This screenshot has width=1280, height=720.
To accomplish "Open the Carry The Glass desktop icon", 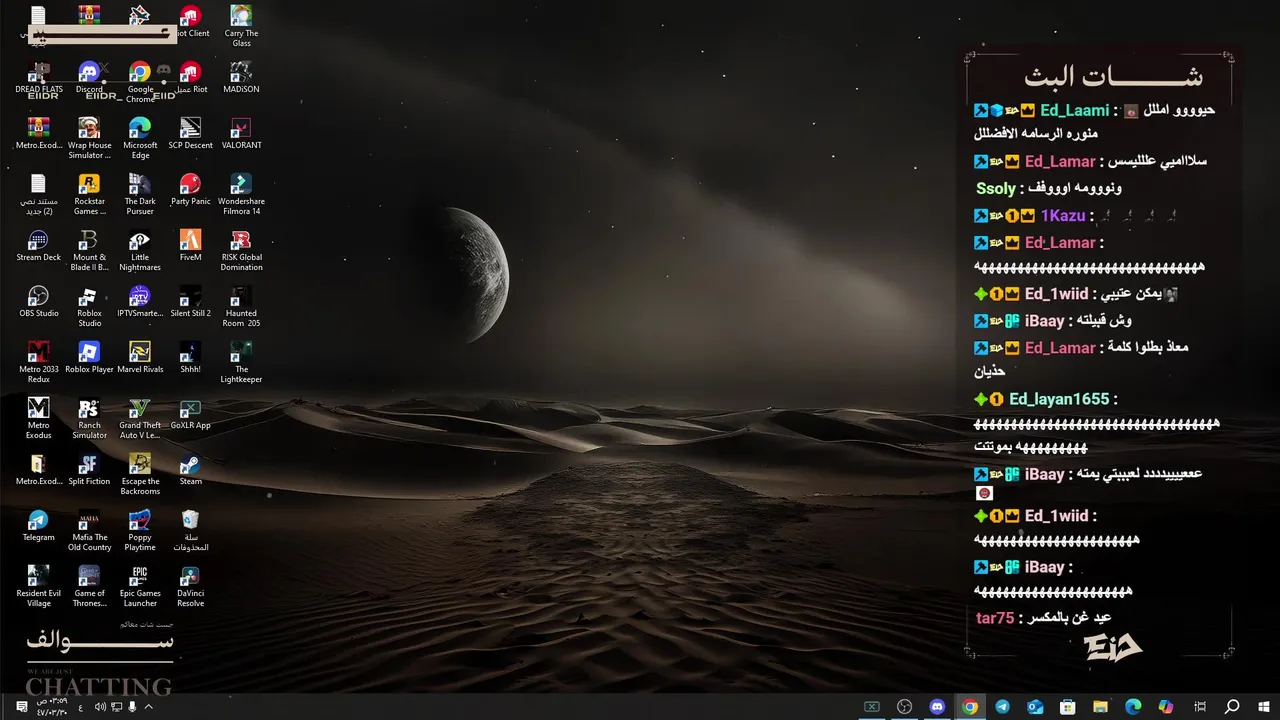I will coord(241,27).
